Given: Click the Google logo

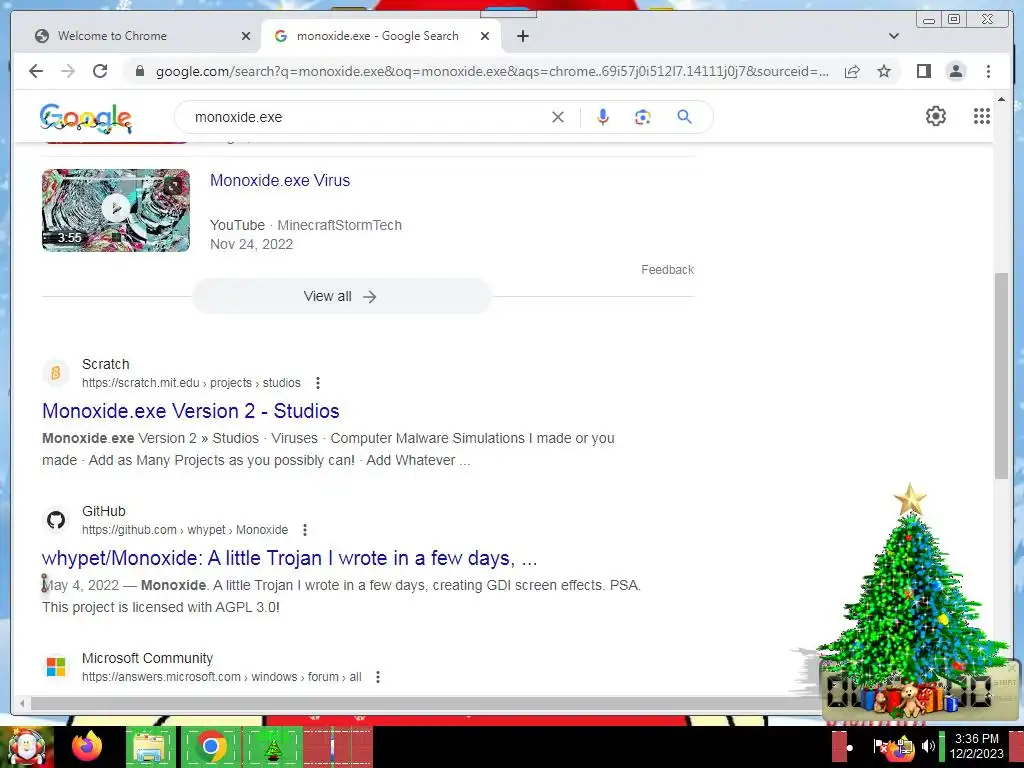Looking at the screenshot, I should 86,118.
